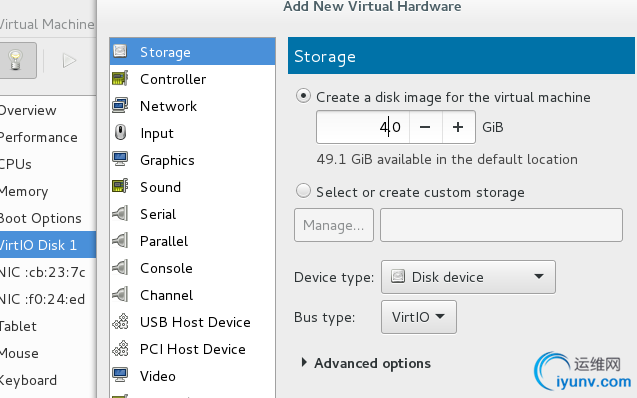This screenshot has height=398, width=637.
Task: Select the Input mouse icon
Action: [x=120, y=132]
